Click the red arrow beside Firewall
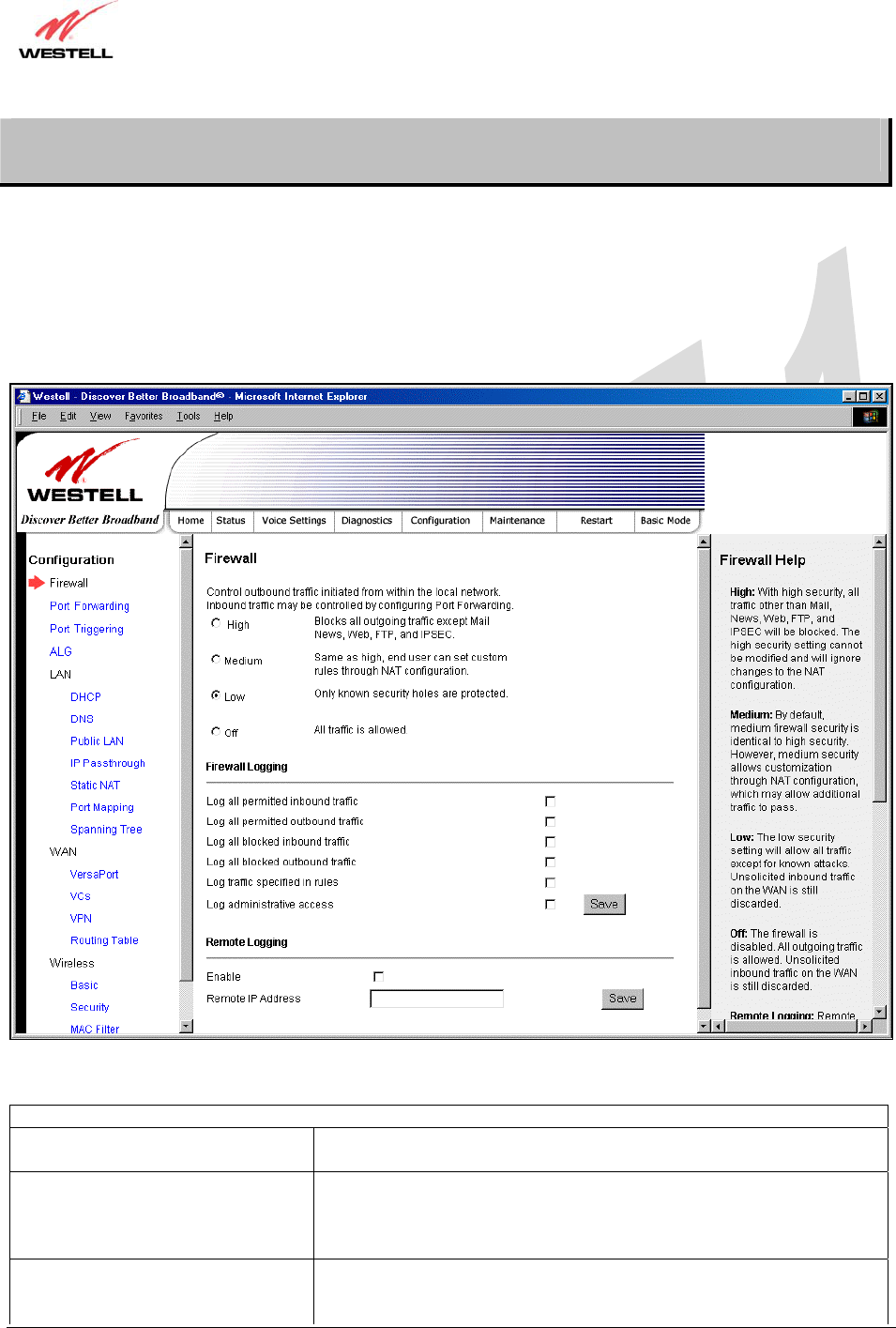 coord(37,583)
